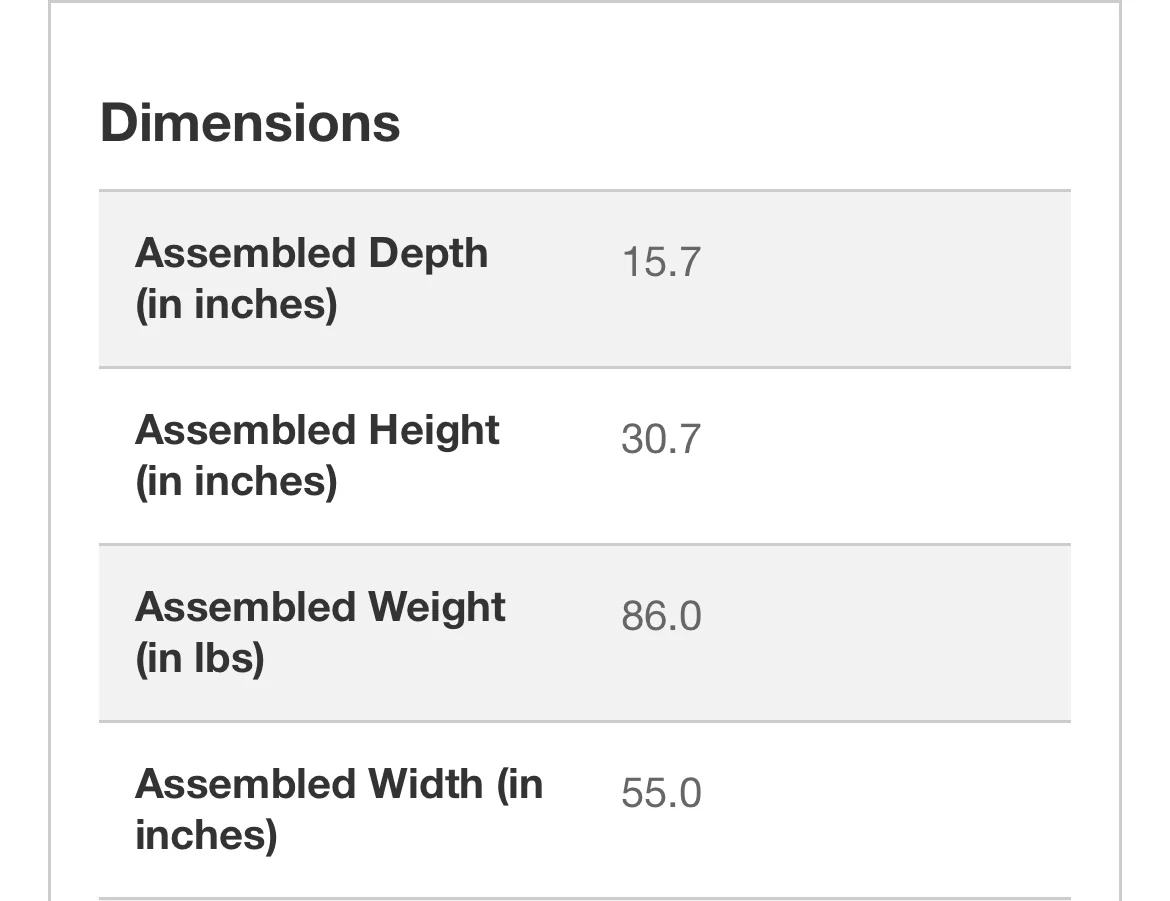The width and height of the screenshot is (1170, 901).
Task: Click the word "Weight" in third row
Action: [x=437, y=607]
